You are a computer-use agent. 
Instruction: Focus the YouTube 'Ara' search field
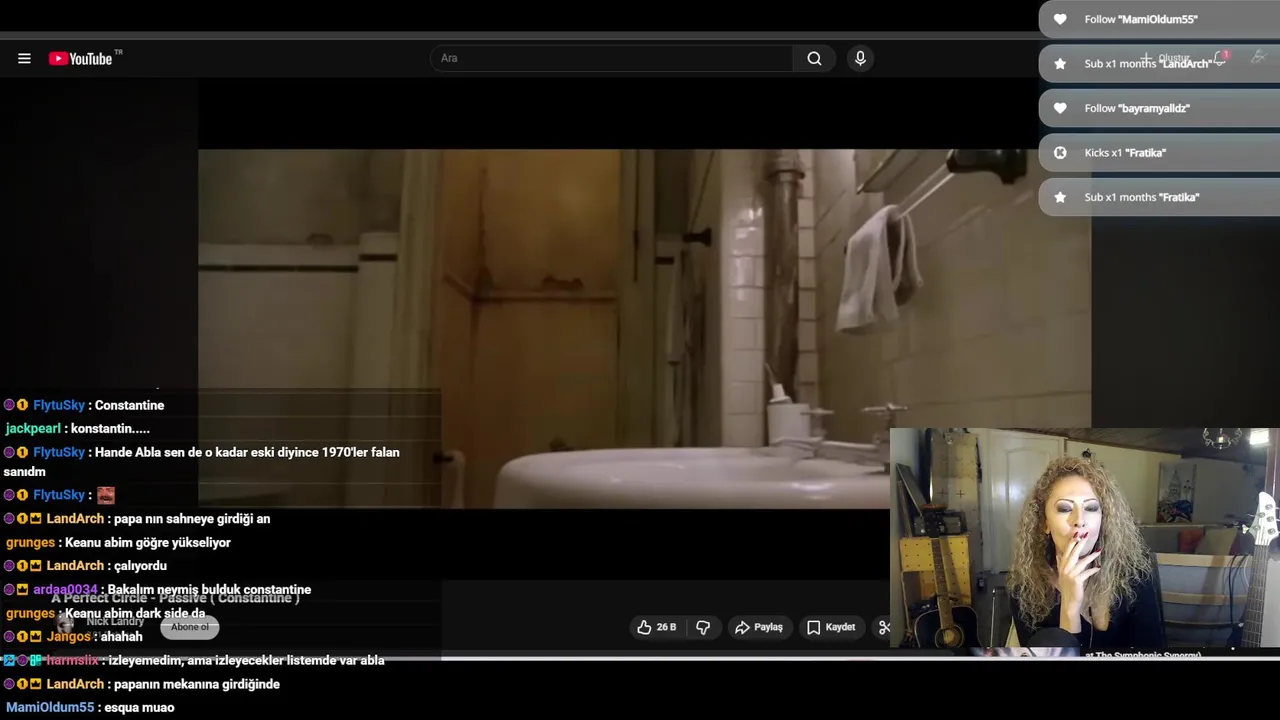611,58
